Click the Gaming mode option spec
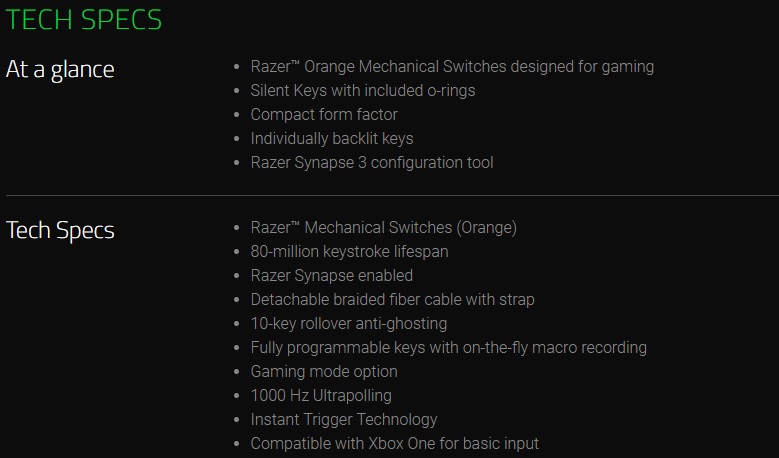 pyautogui.click(x=323, y=372)
